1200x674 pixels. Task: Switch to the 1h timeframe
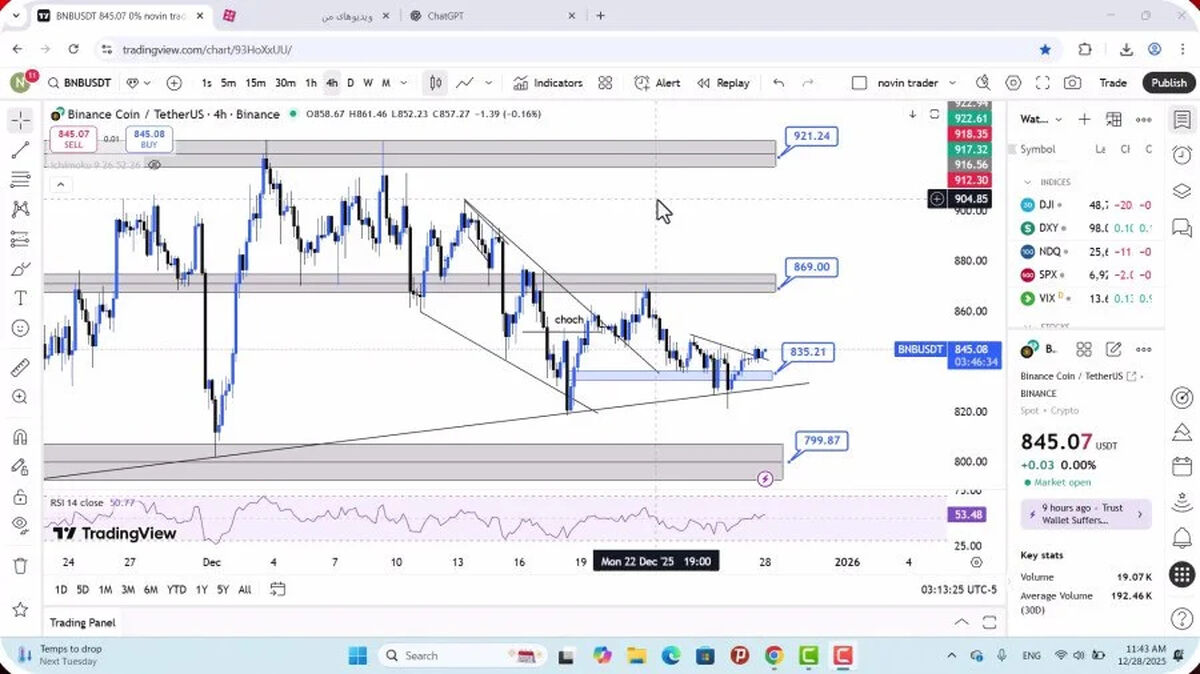coord(311,83)
